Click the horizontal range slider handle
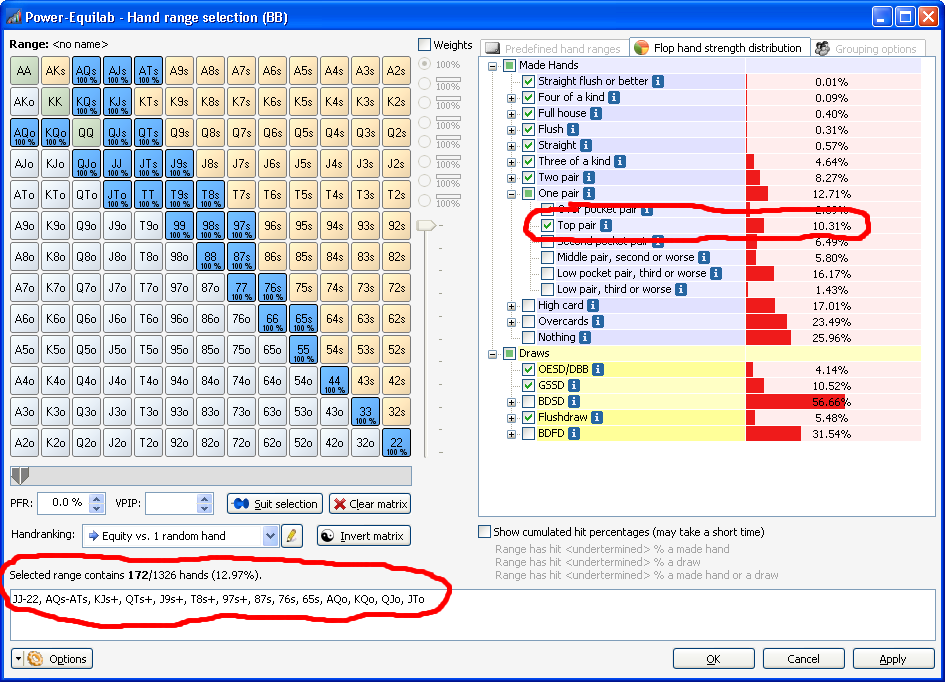The width and height of the screenshot is (945, 682). (x=20, y=476)
